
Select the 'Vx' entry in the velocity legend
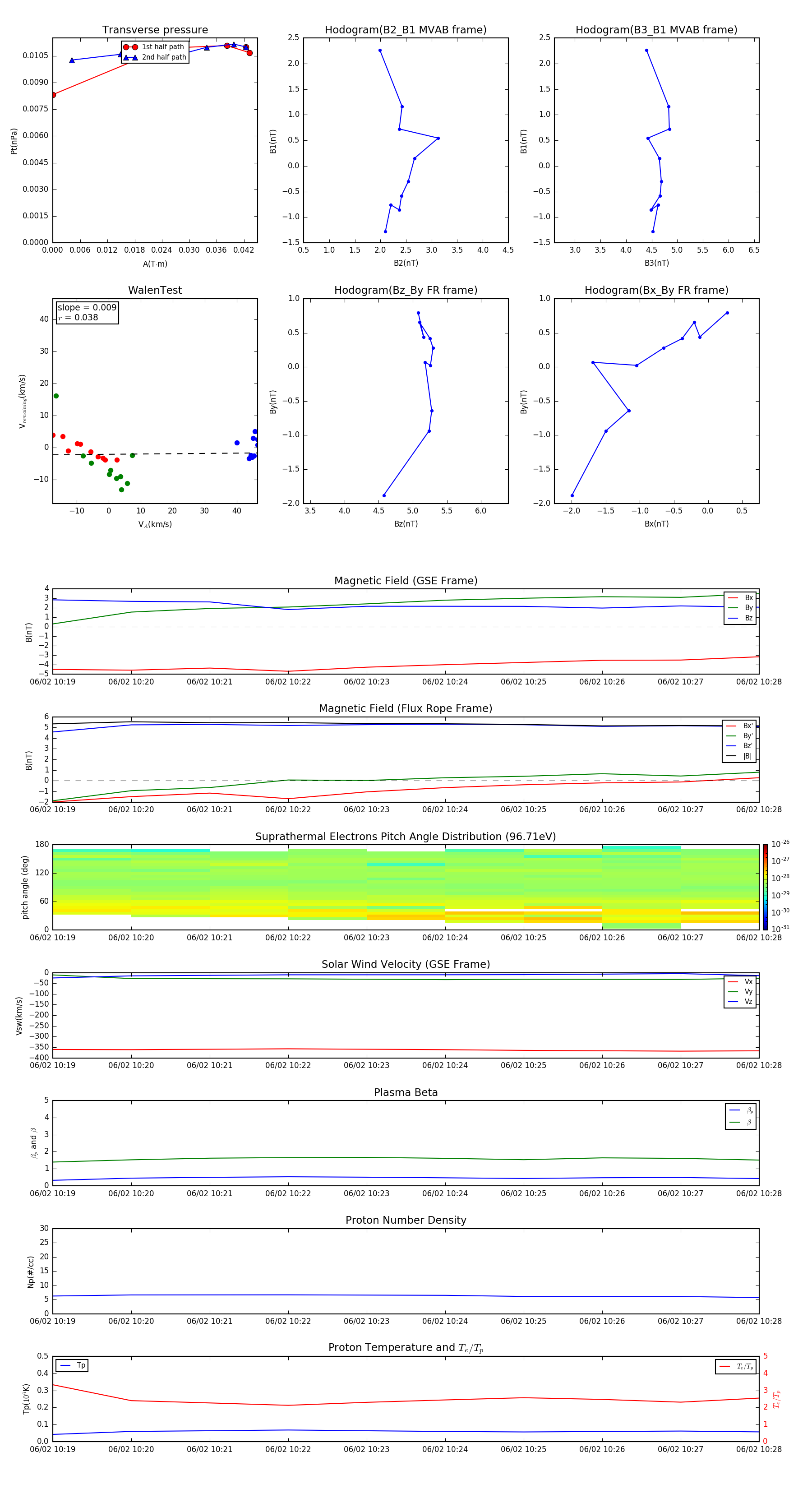point(740,981)
